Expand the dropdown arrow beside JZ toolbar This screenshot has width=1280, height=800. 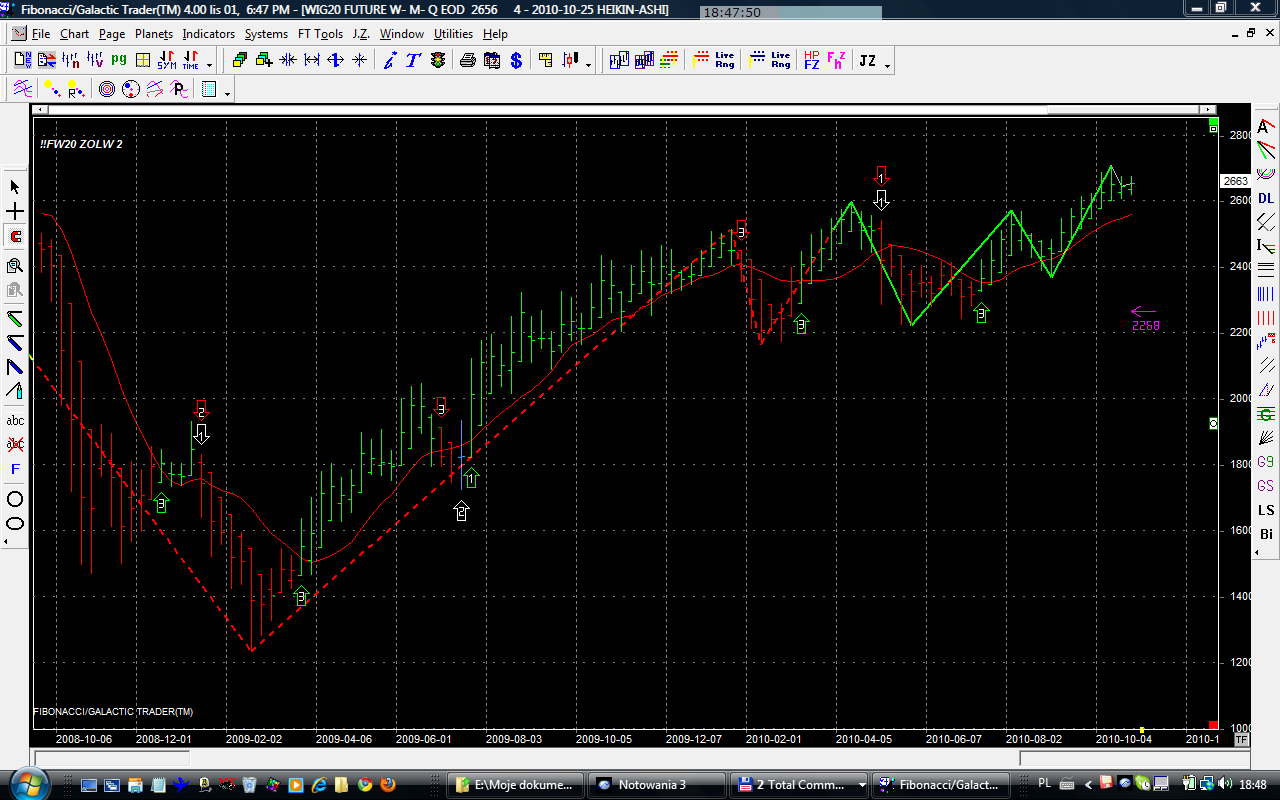(887, 66)
